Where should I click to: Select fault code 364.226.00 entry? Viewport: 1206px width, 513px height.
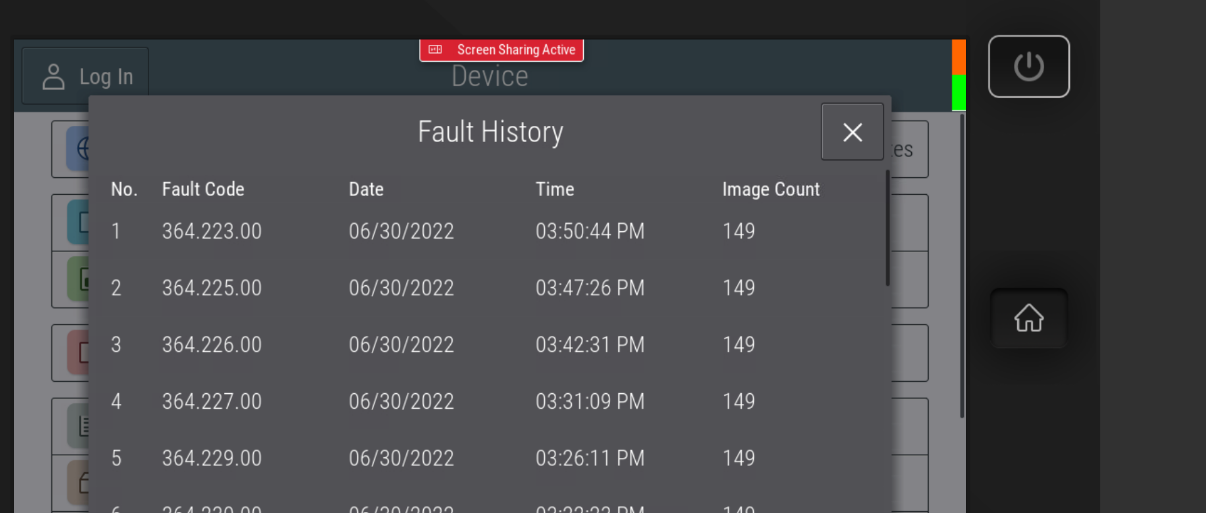212,345
